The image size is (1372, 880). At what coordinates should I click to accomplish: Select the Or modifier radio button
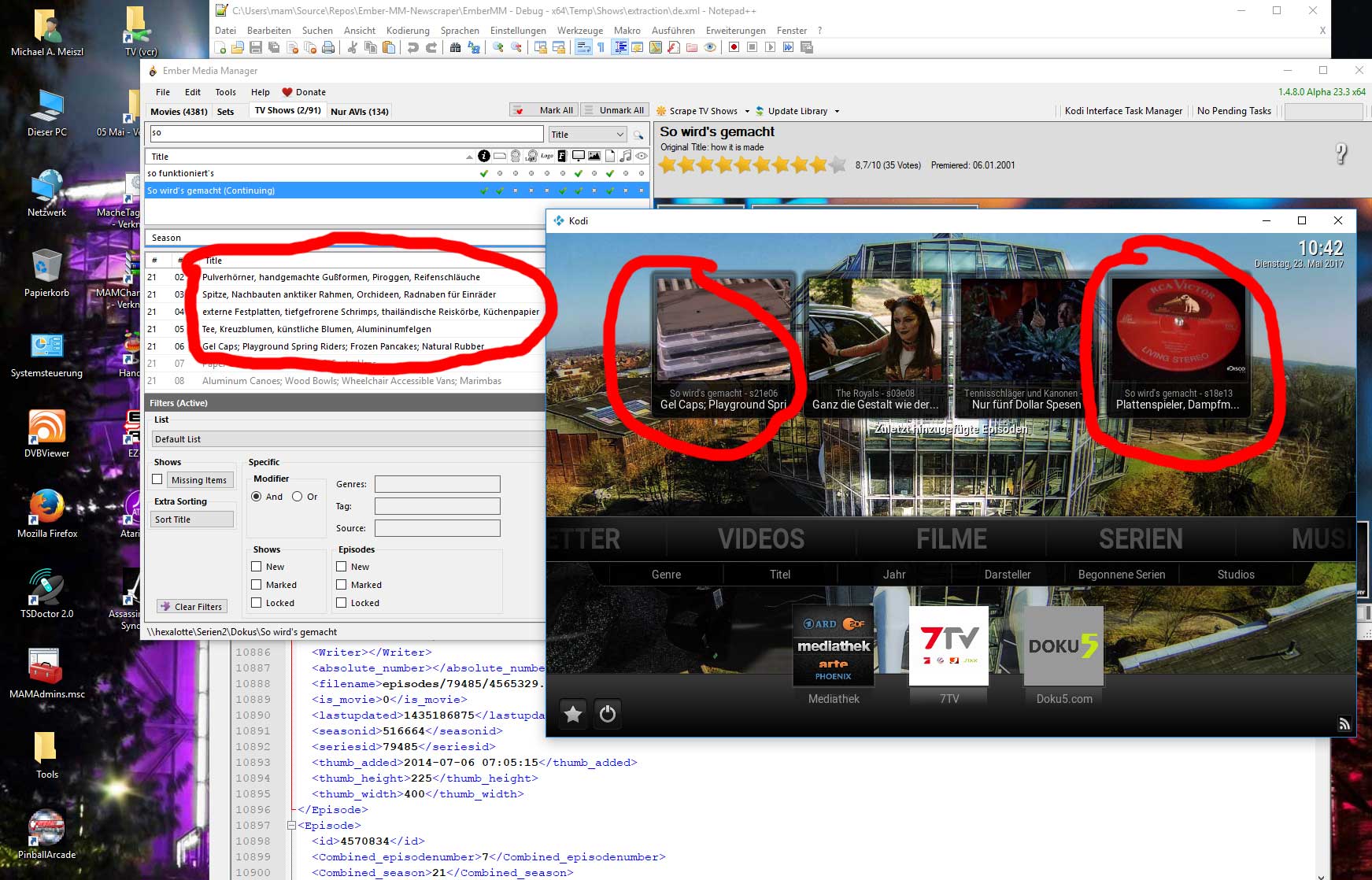(297, 497)
